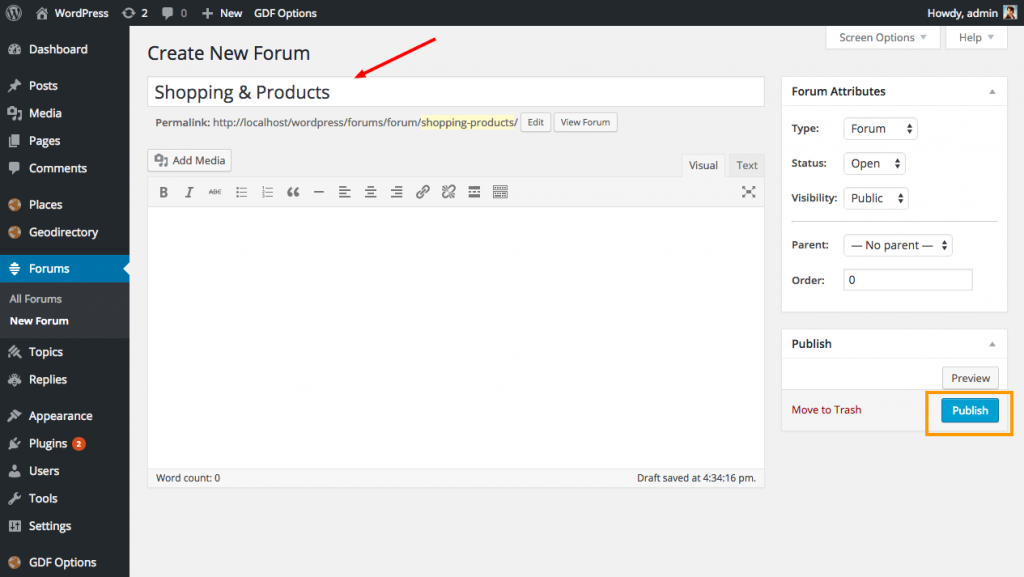This screenshot has width=1024, height=577.
Task: Click the Preview button
Action: coord(970,378)
